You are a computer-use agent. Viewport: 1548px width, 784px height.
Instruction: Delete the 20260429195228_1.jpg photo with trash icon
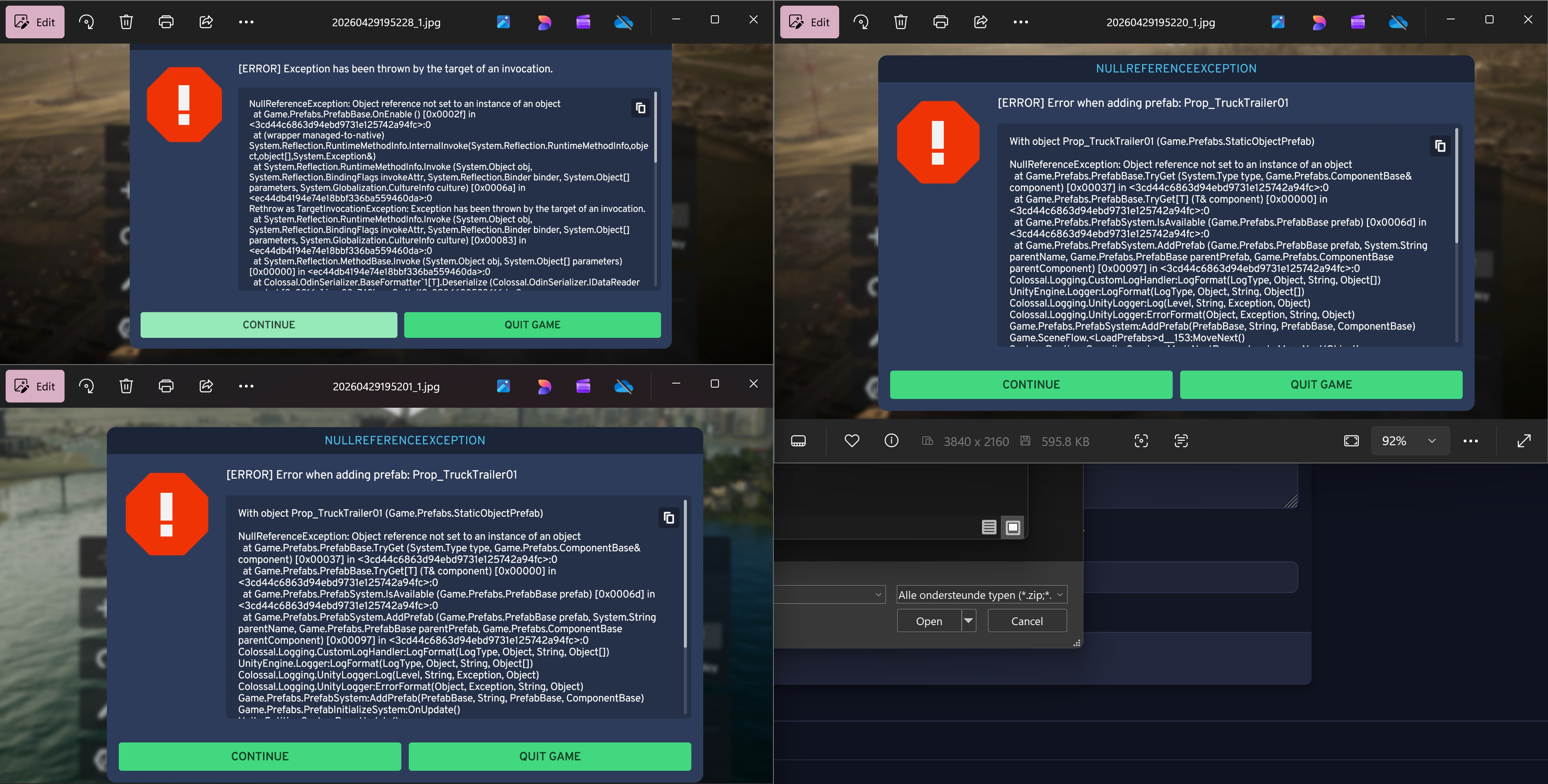[x=126, y=22]
